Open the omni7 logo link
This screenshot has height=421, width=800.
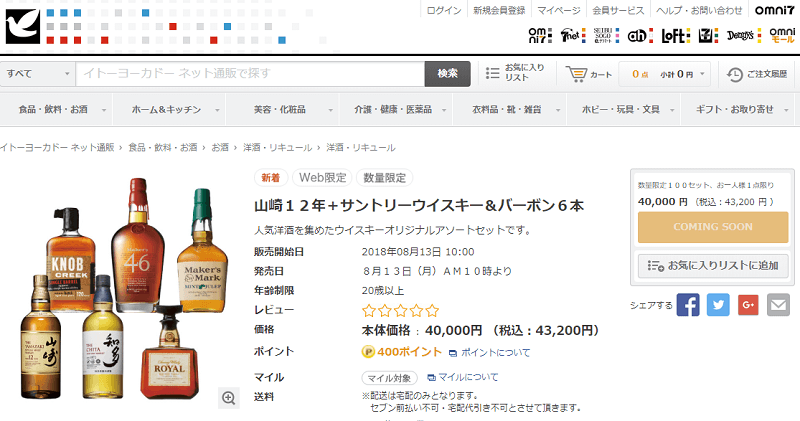774,10
